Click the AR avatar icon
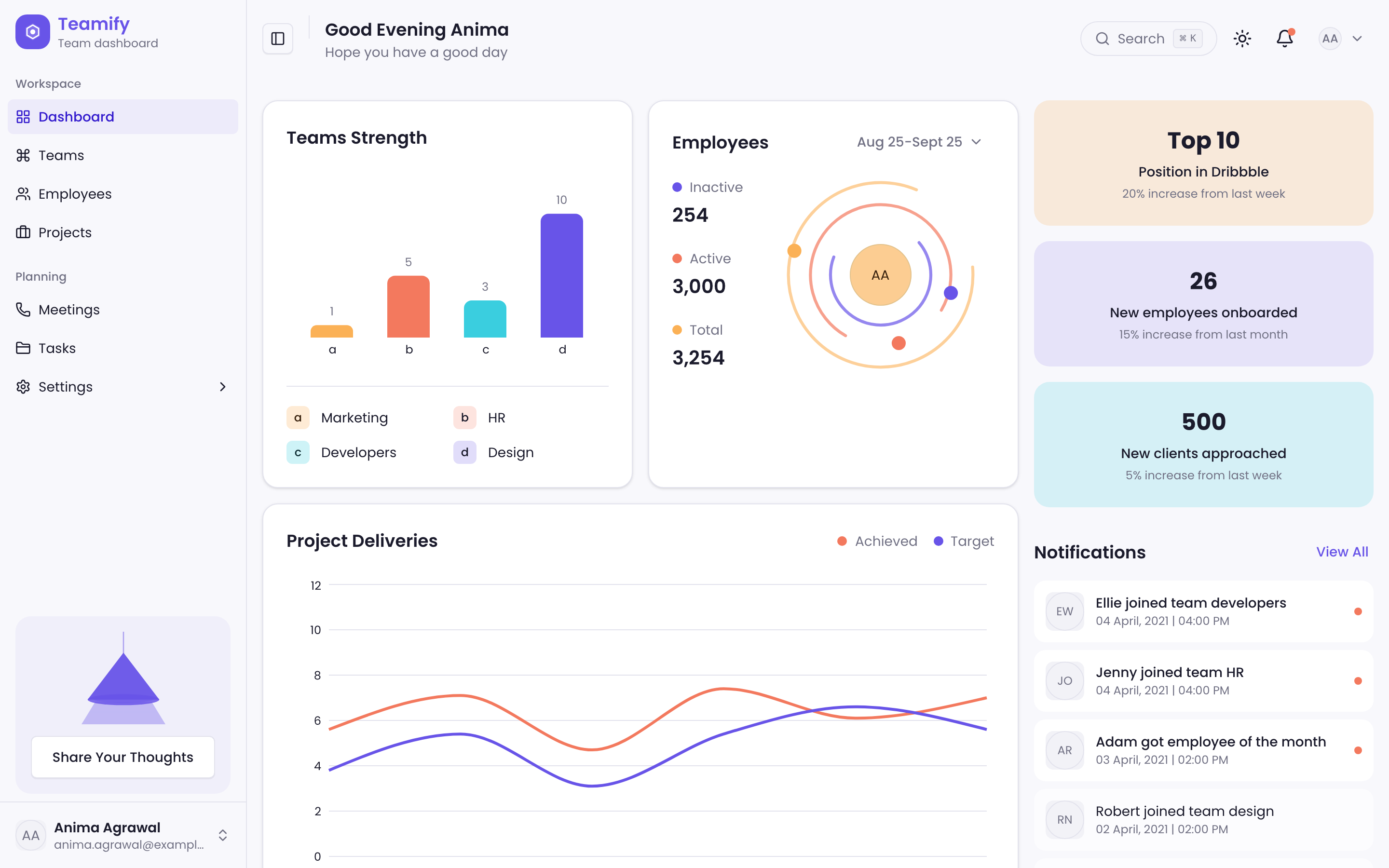This screenshot has height=868, width=1389. point(1065,750)
